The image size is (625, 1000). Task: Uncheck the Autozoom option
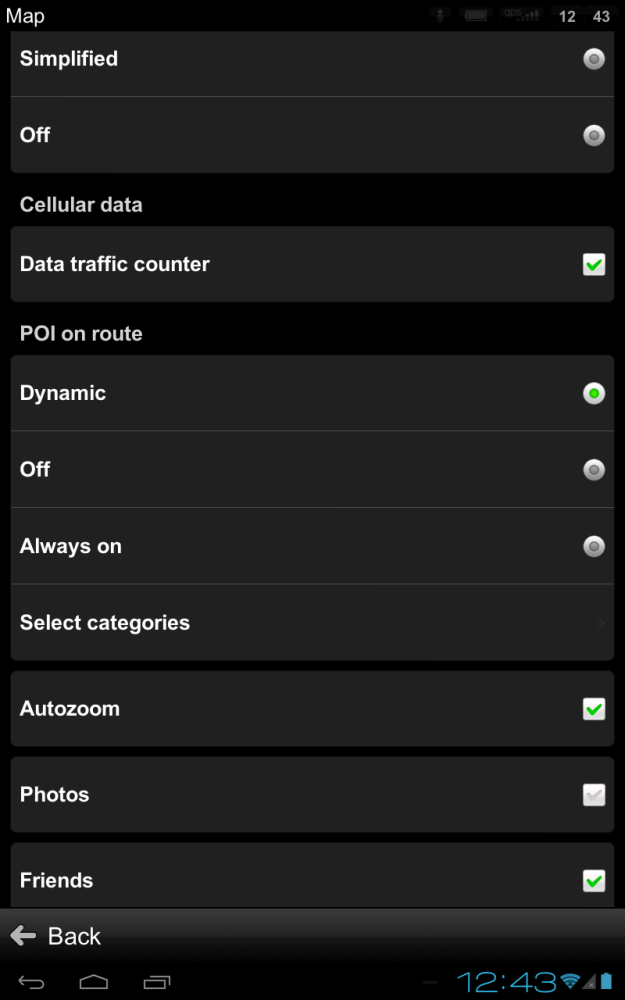(593, 709)
